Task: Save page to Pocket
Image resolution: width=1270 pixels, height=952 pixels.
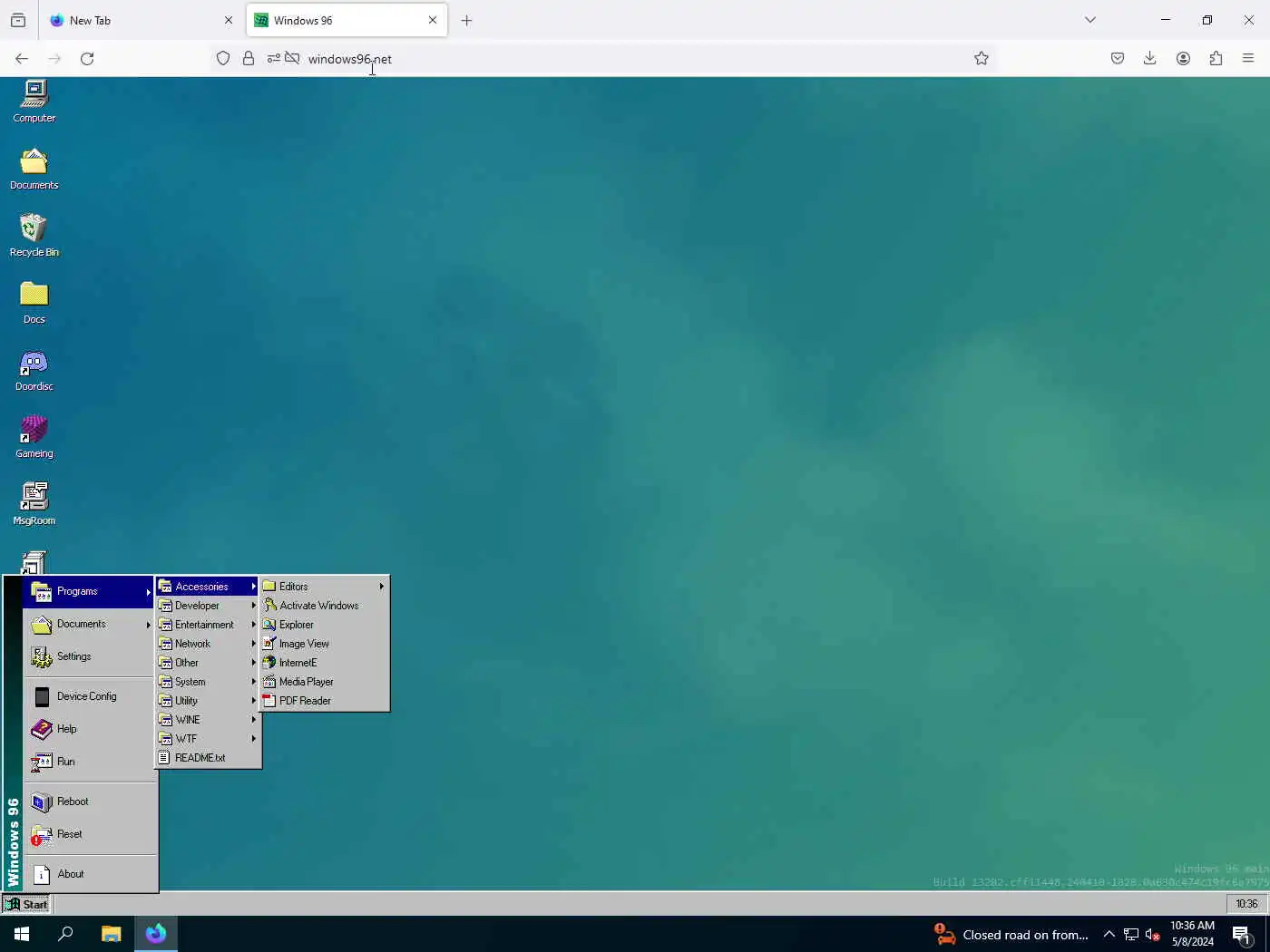Action: tap(1118, 59)
